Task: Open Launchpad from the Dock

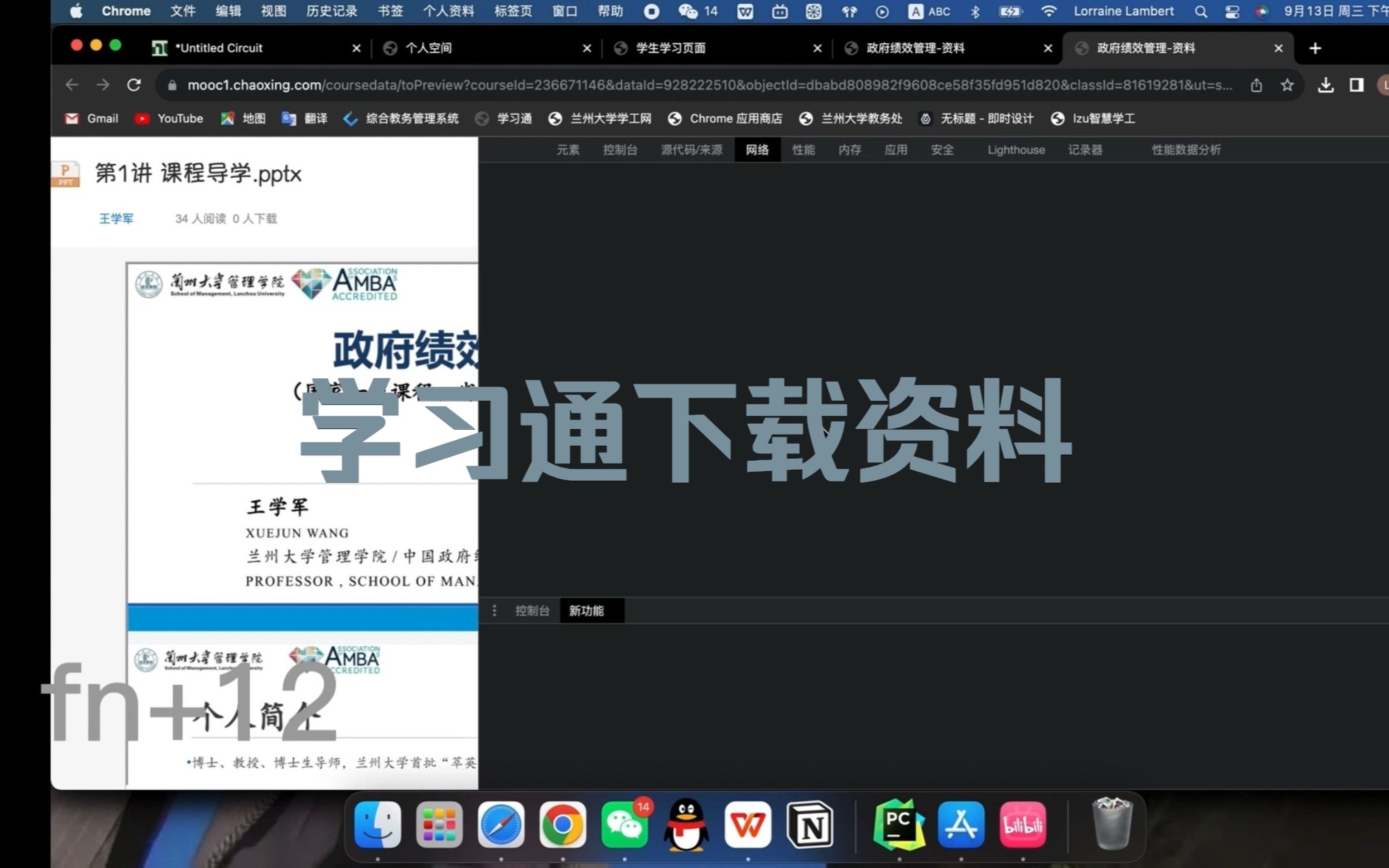Action: click(x=439, y=825)
